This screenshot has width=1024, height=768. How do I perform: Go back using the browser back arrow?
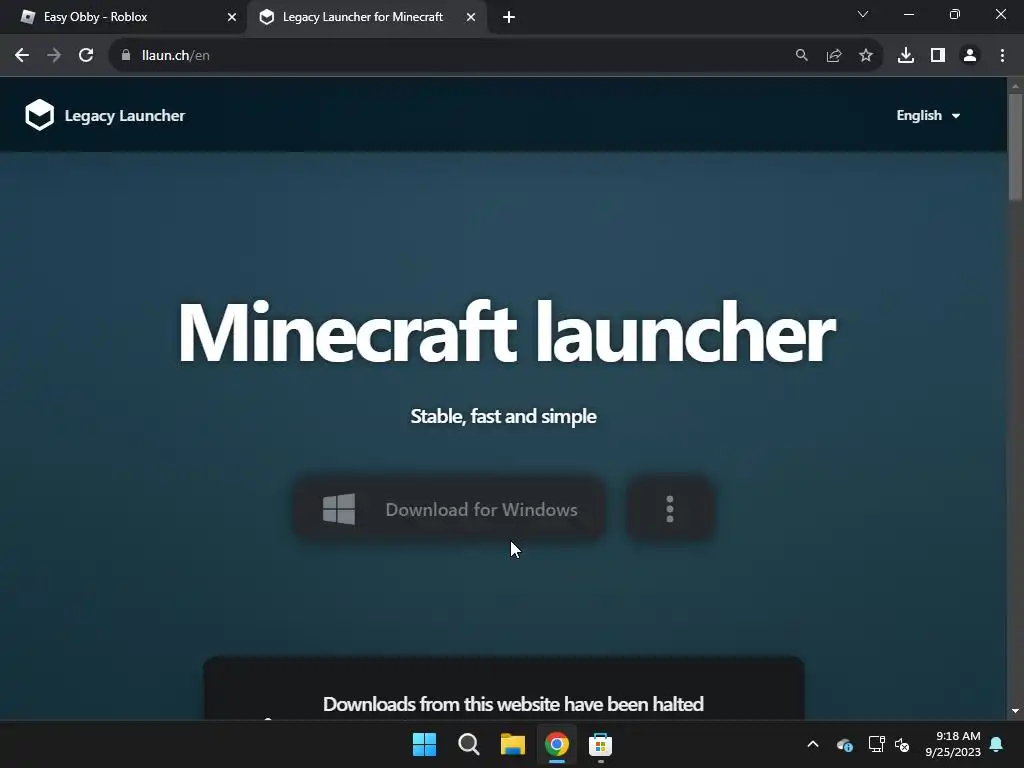click(x=22, y=56)
